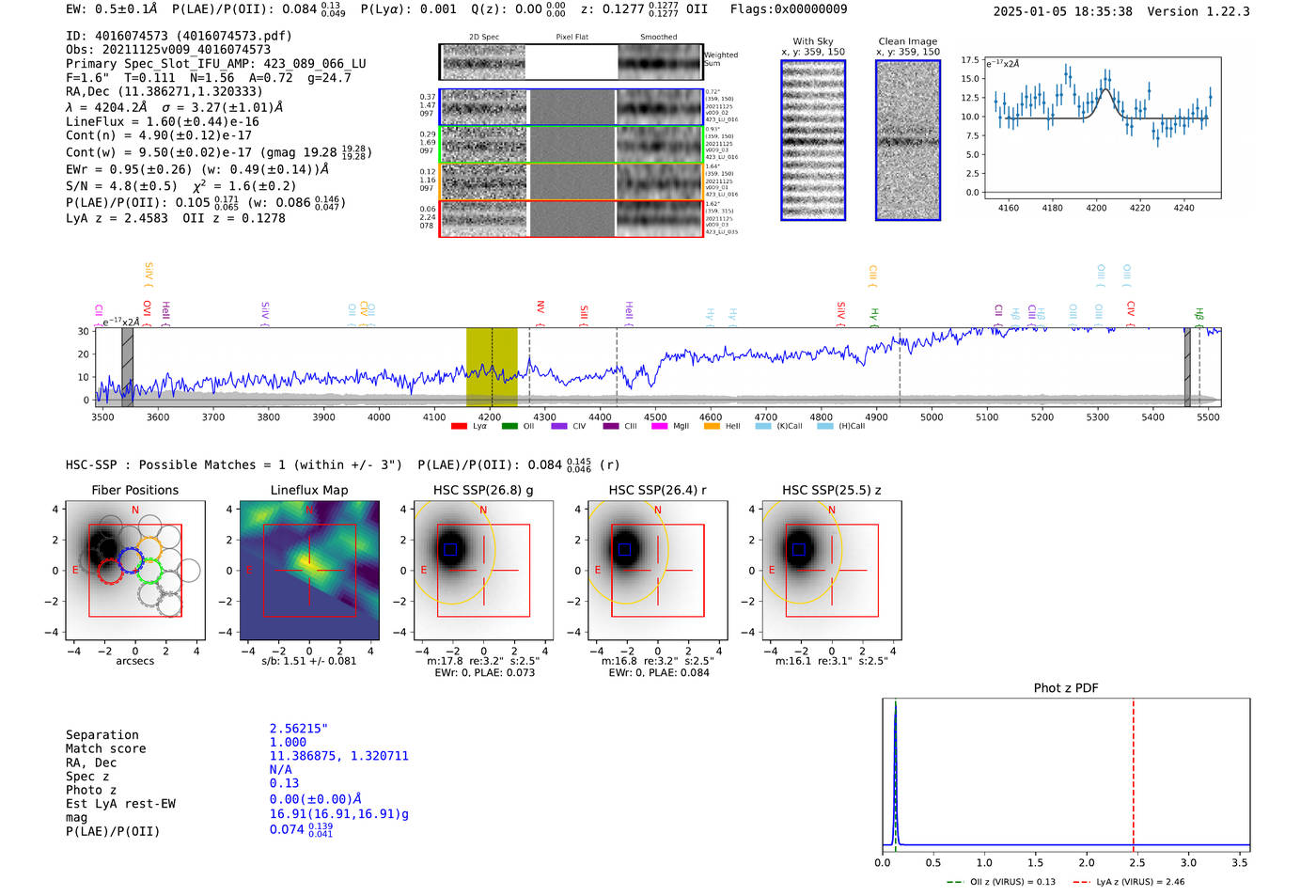Open the With Sky image cutout

813,140
